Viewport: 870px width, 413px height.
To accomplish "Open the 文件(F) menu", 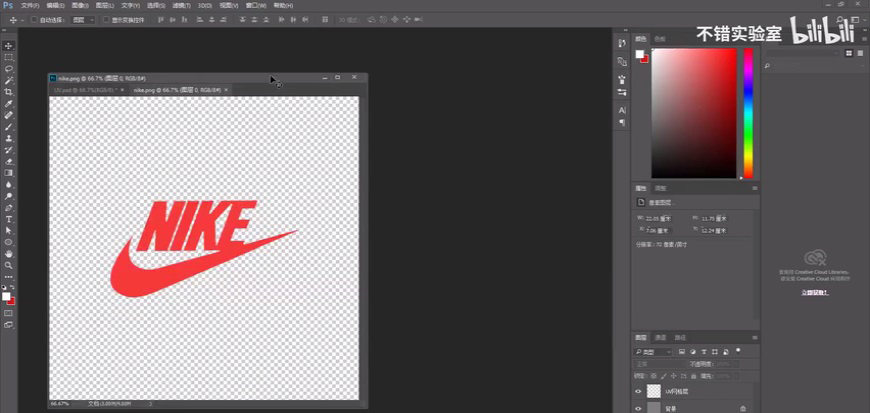I will 30,6.
